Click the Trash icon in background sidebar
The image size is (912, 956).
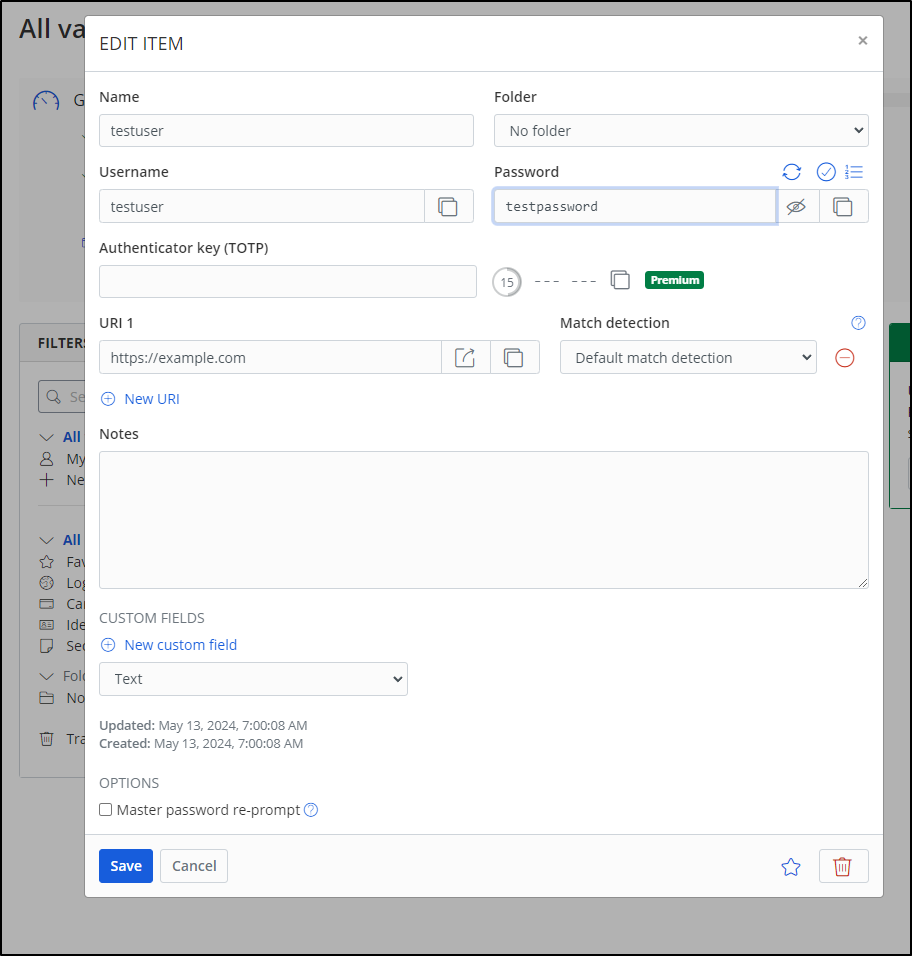(x=46, y=739)
